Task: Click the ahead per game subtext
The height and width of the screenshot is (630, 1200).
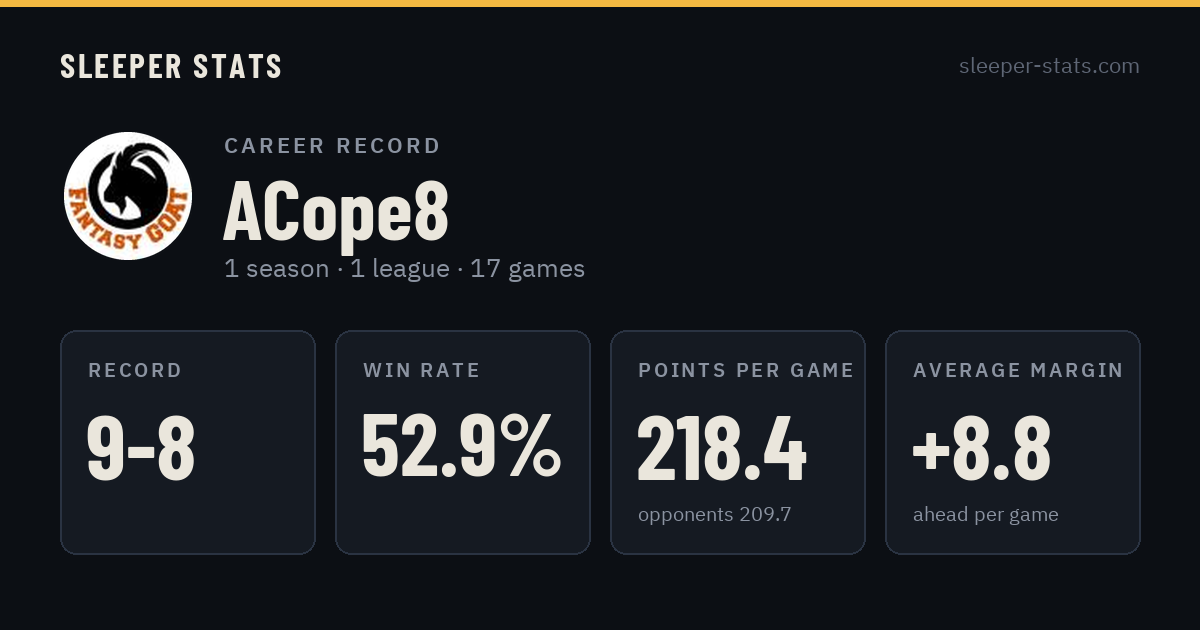Action: [985, 515]
